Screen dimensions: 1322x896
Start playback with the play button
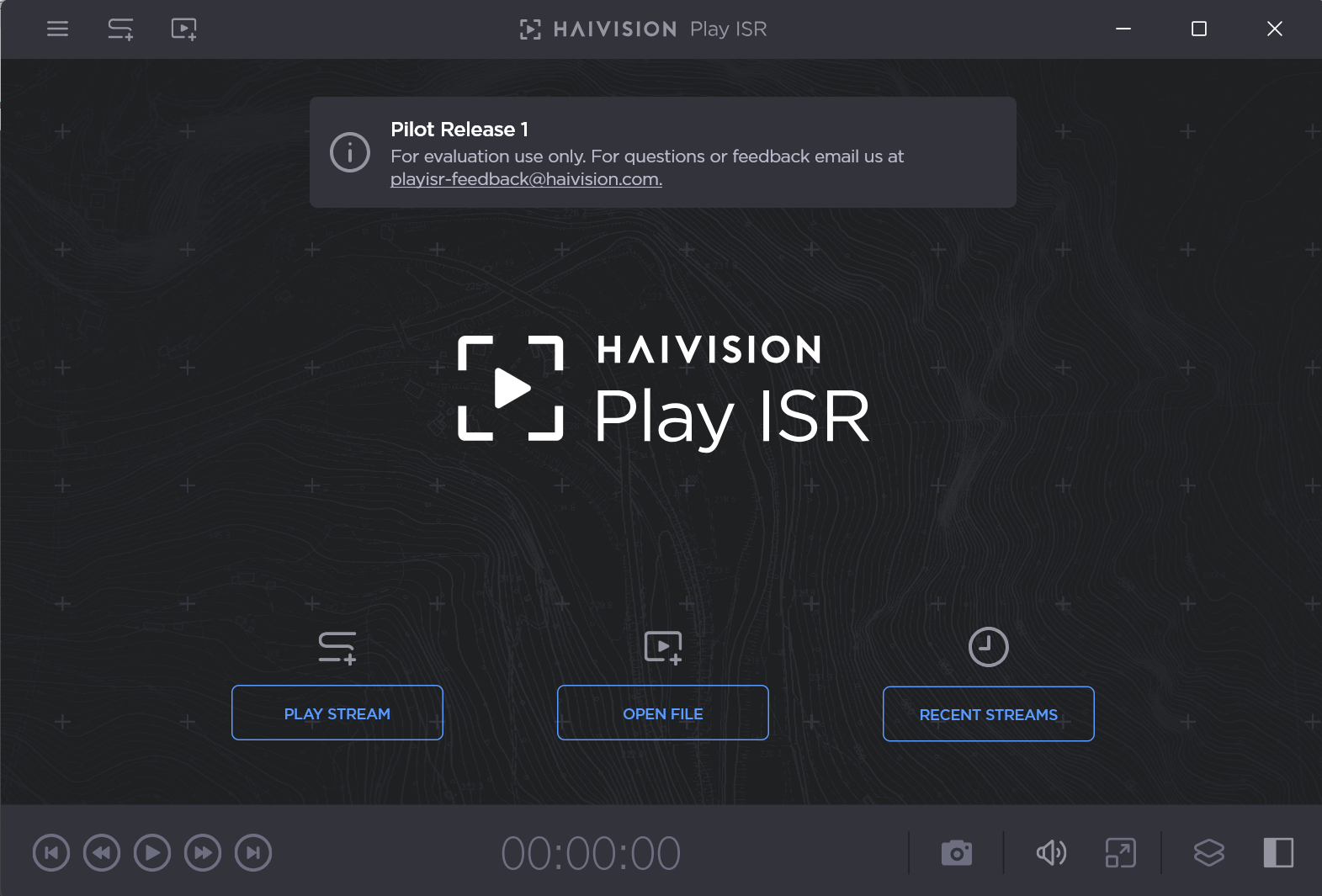(152, 853)
